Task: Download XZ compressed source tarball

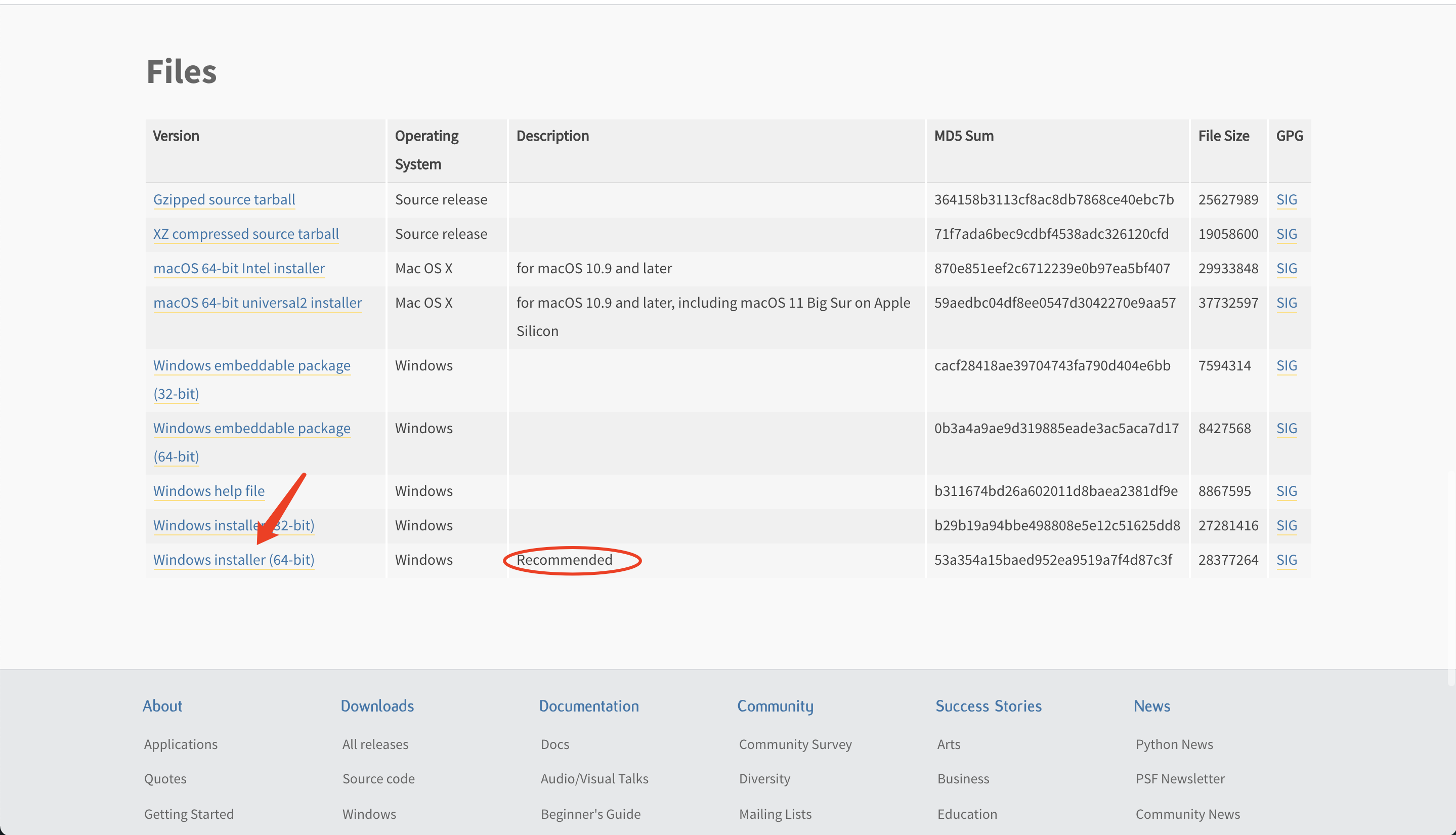Action: coord(246,234)
